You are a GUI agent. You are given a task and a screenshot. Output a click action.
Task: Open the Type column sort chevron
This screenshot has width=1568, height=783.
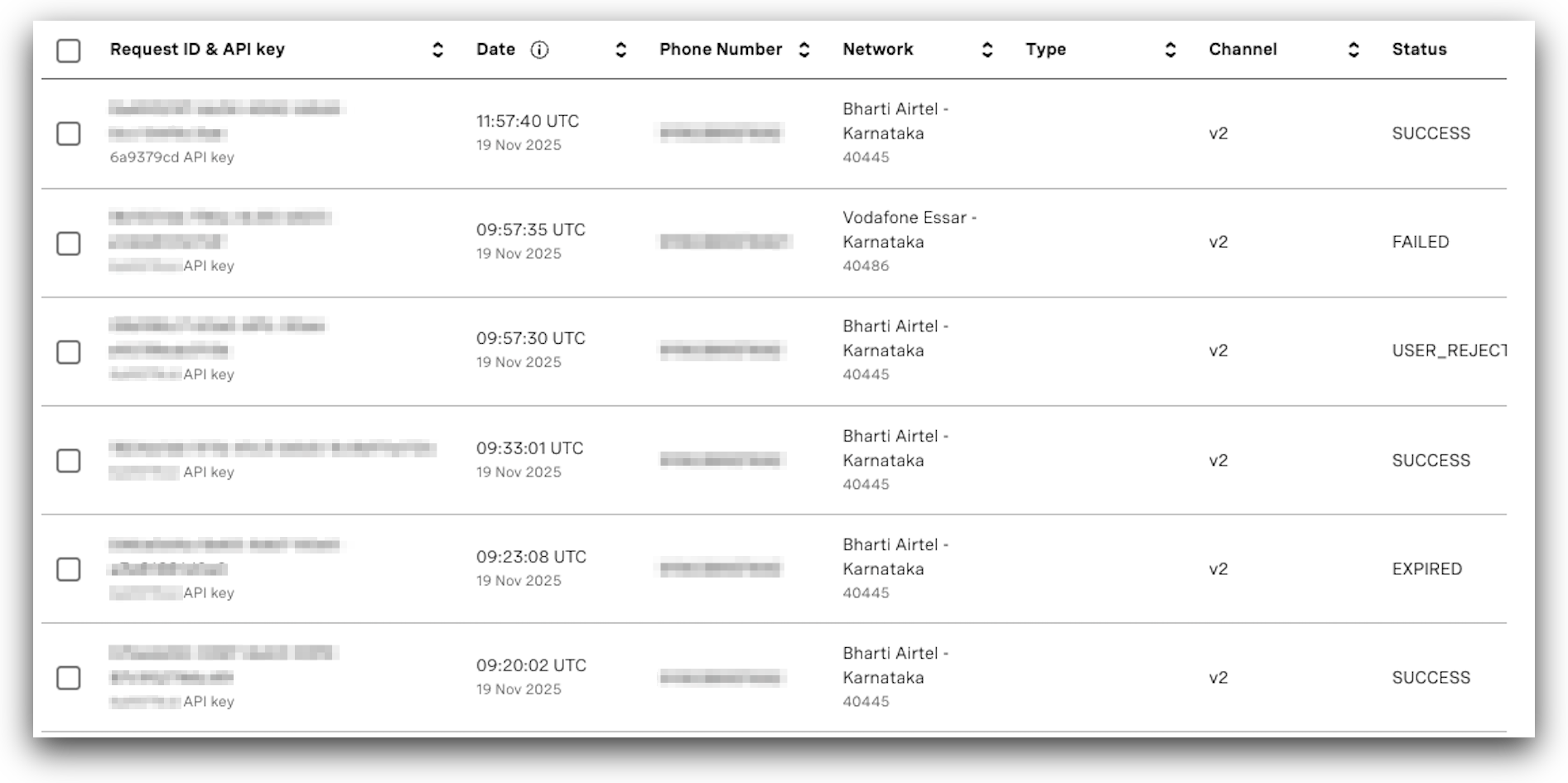[x=1170, y=50]
